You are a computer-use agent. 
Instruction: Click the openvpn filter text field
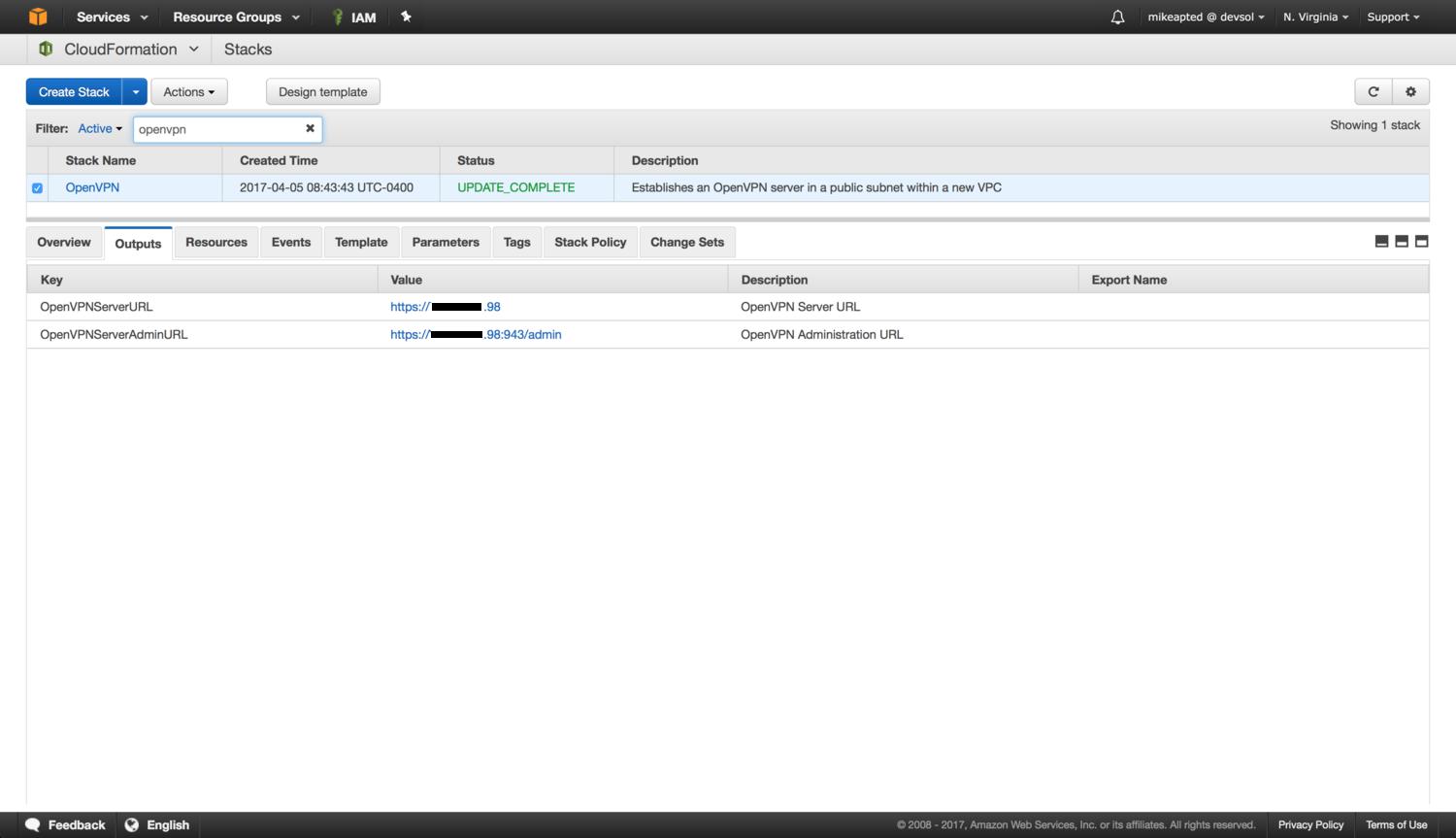216,129
